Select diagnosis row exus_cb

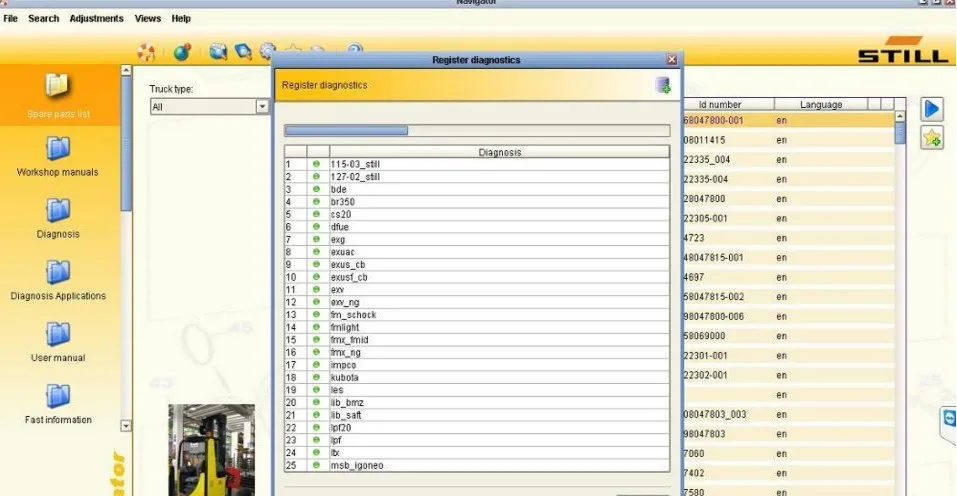coord(477,264)
